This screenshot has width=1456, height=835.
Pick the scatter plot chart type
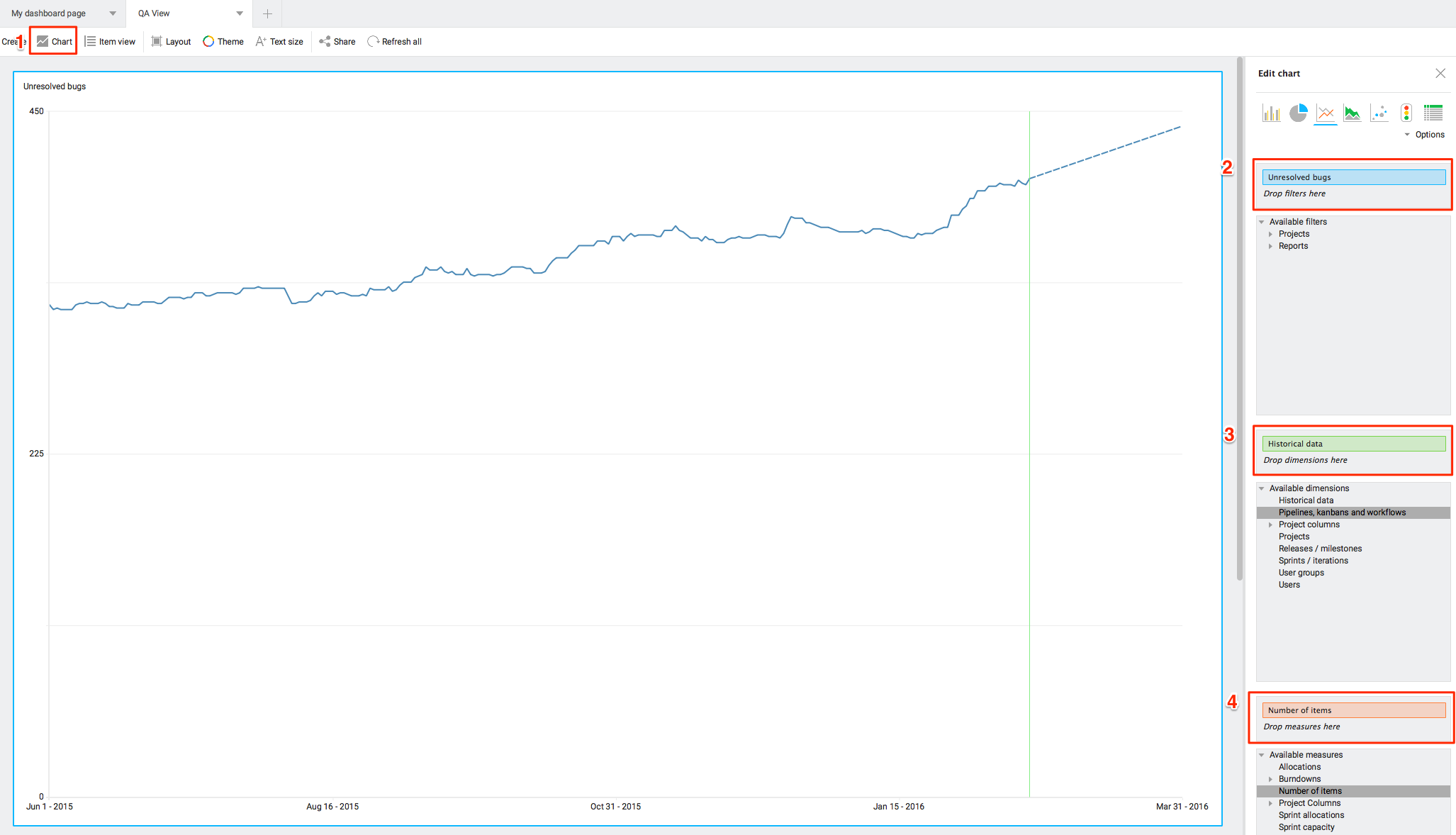pyautogui.click(x=1379, y=113)
